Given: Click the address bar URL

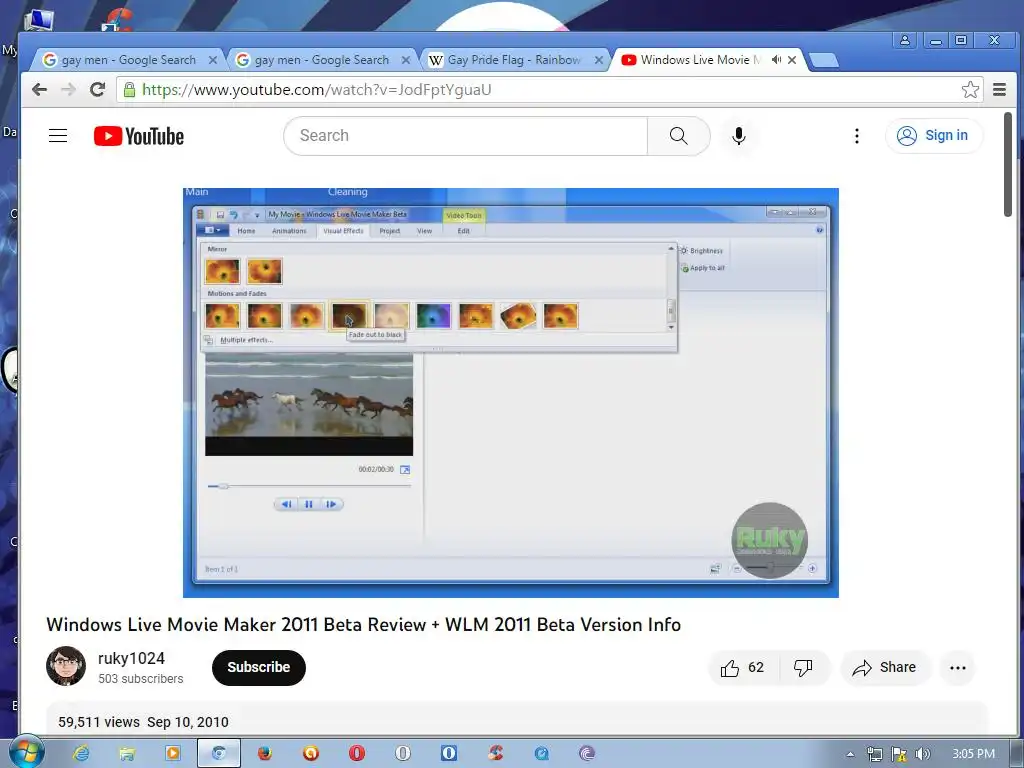Looking at the screenshot, I should click(x=317, y=89).
